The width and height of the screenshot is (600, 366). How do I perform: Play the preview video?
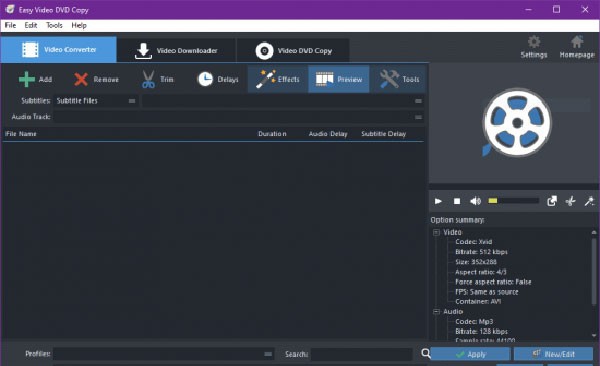point(438,201)
